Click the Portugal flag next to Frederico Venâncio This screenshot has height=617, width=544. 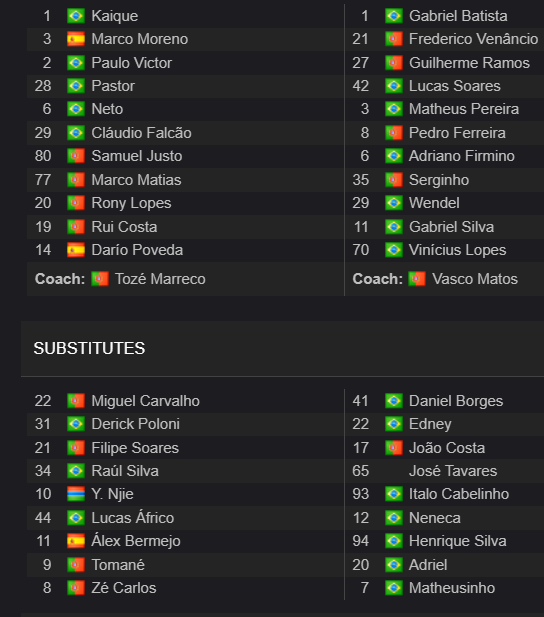394,39
